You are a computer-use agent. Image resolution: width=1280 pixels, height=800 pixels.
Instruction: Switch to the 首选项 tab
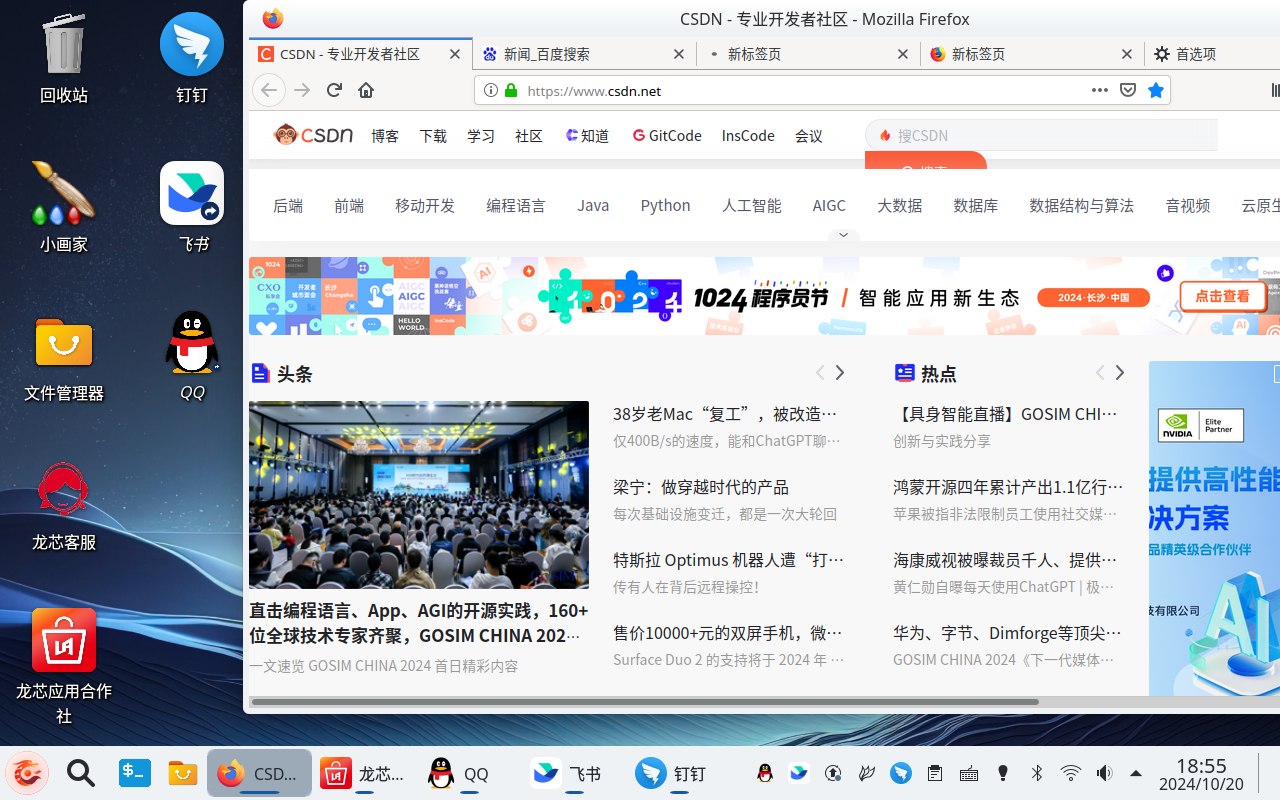click(x=1212, y=54)
